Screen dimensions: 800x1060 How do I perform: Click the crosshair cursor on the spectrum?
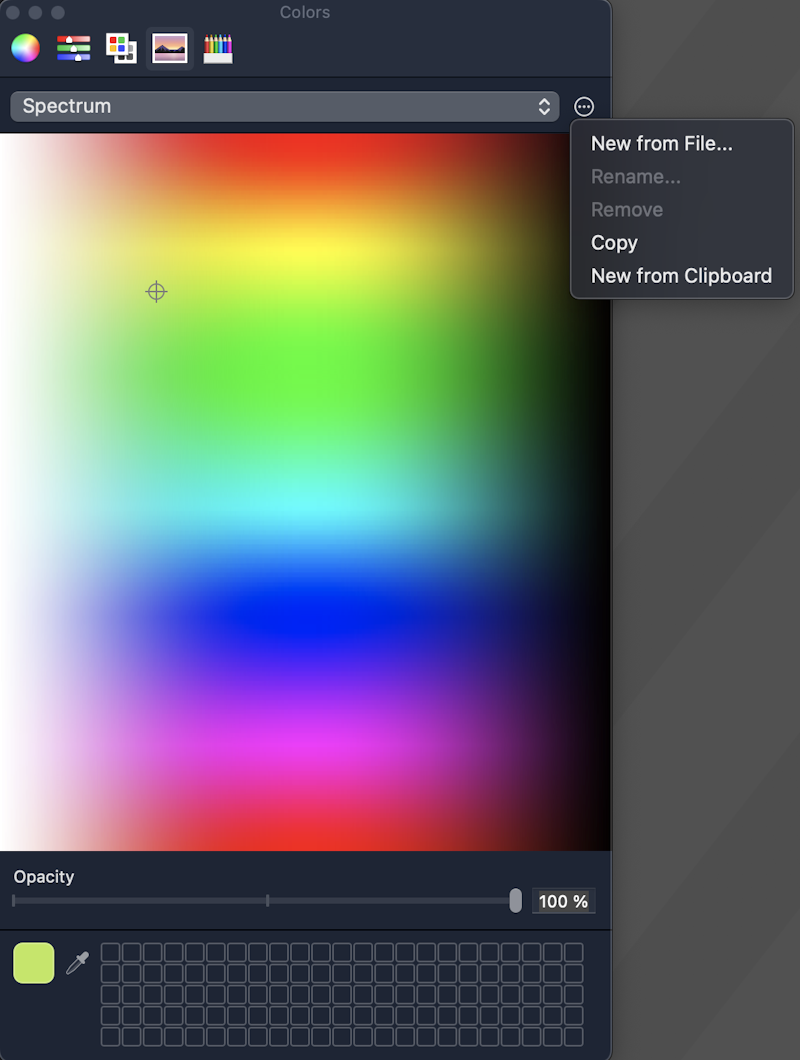click(156, 291)
